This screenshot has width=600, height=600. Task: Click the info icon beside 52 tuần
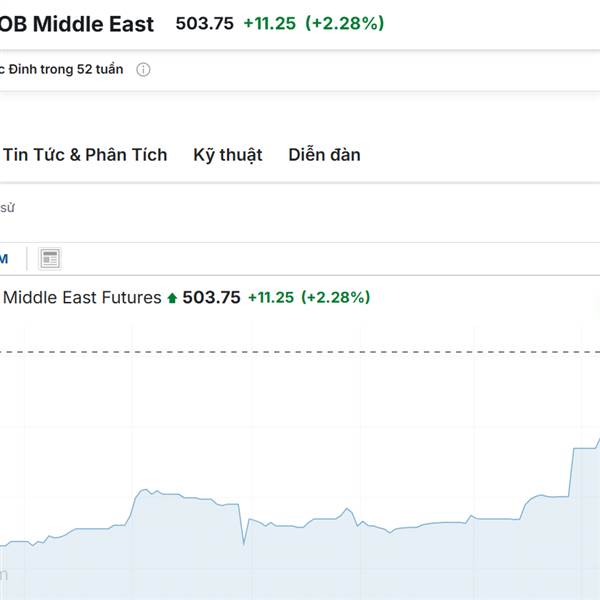point(143,70)
